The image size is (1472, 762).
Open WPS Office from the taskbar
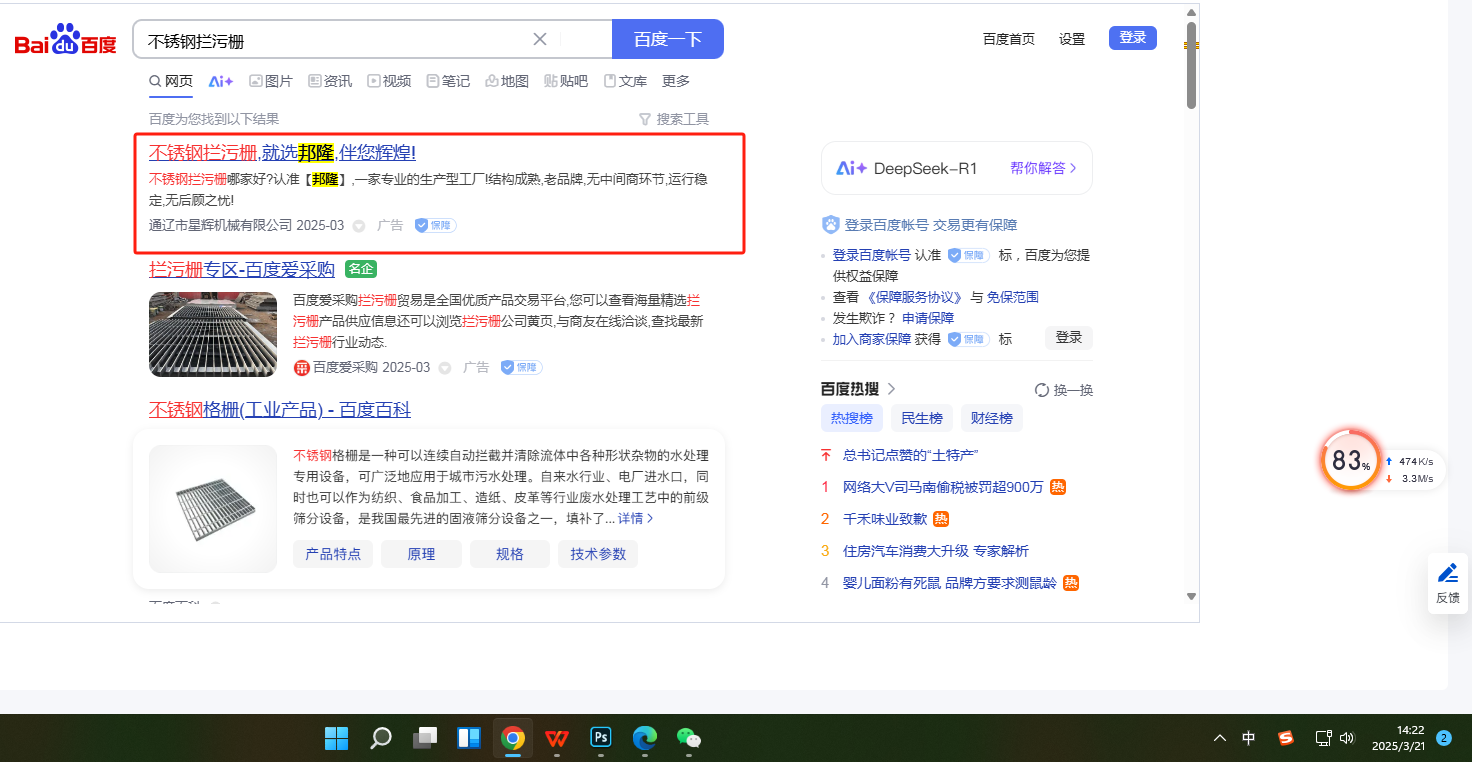(x=557, y=738)
